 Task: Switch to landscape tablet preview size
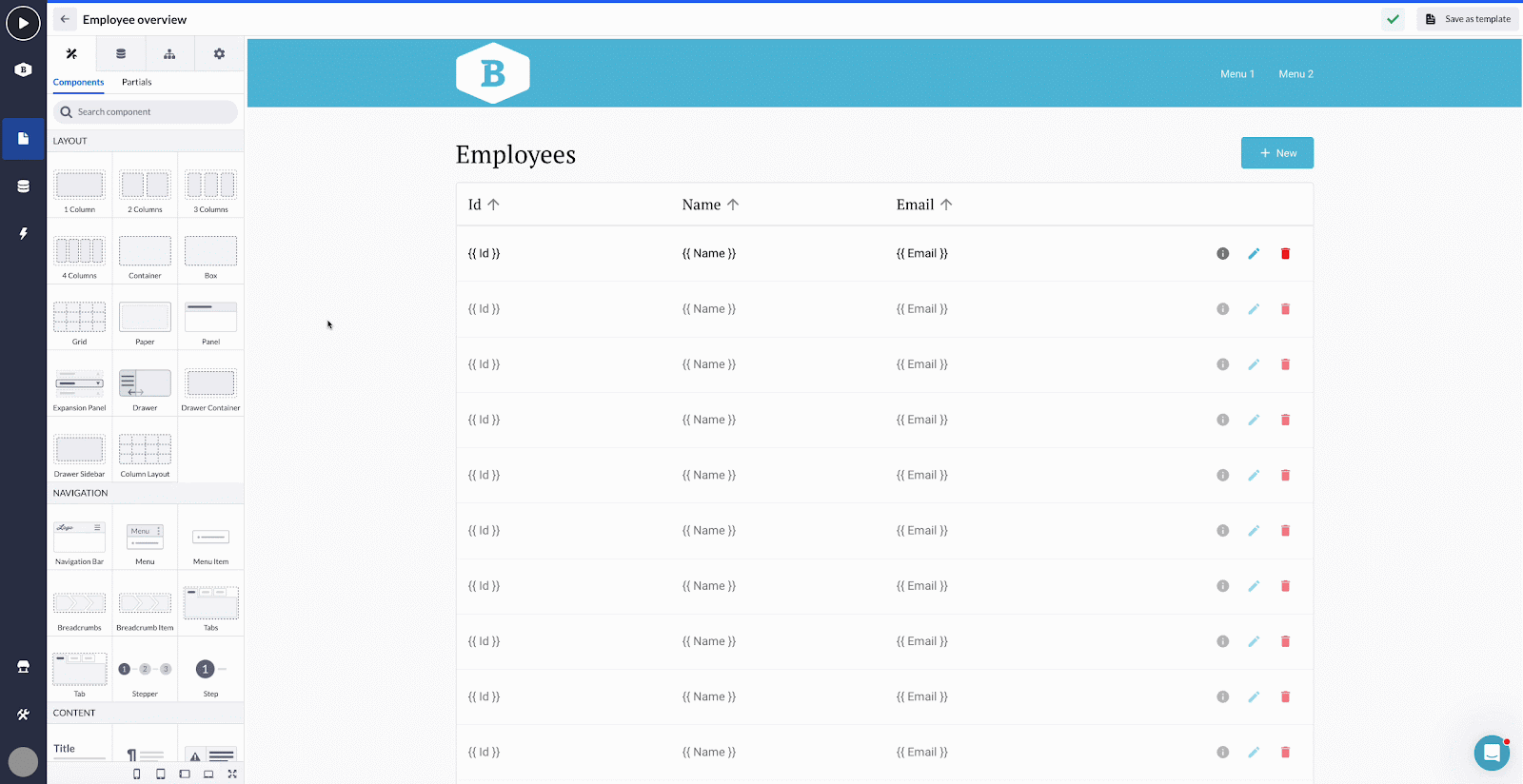185,774
